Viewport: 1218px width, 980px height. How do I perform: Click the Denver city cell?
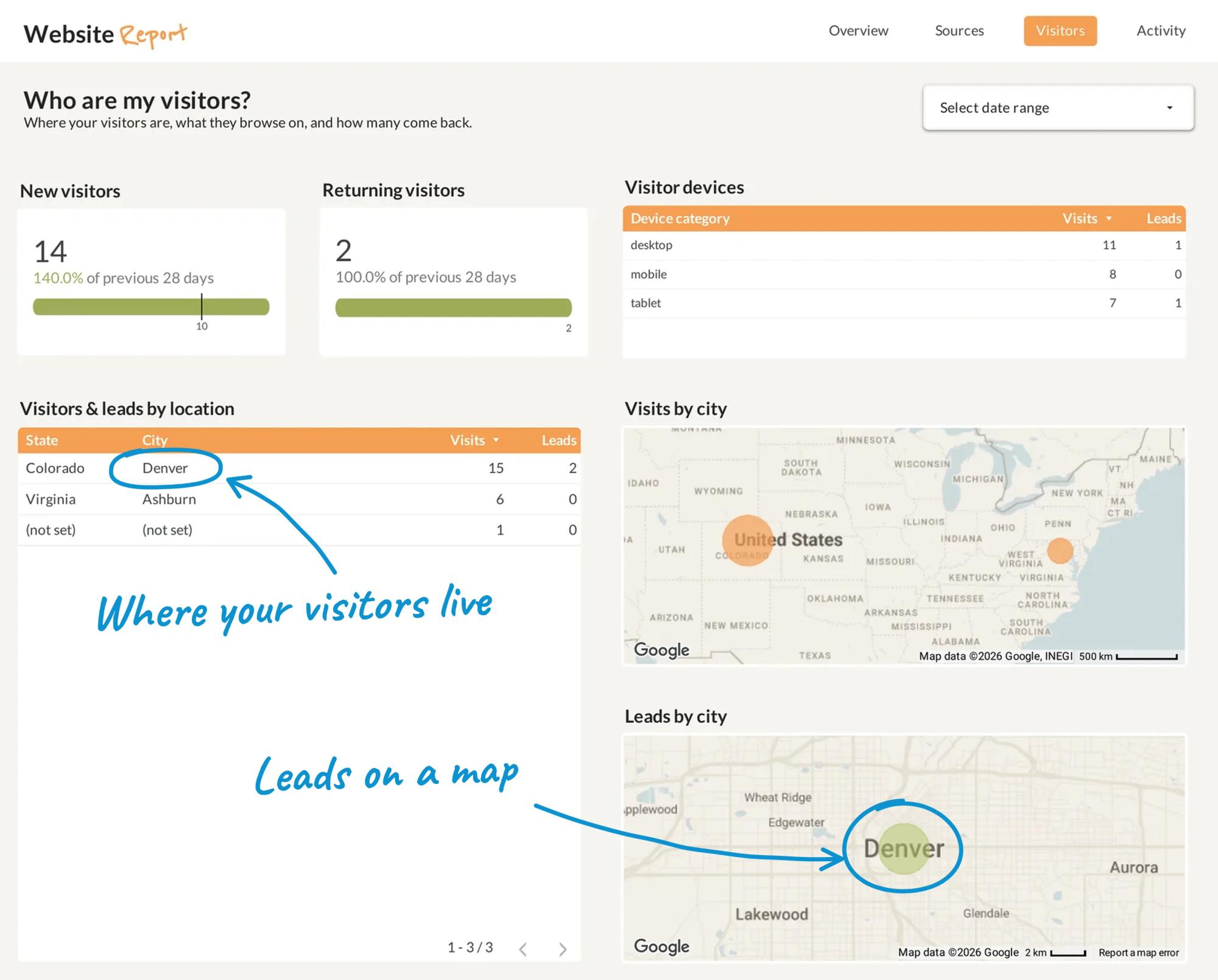[165, 468]
